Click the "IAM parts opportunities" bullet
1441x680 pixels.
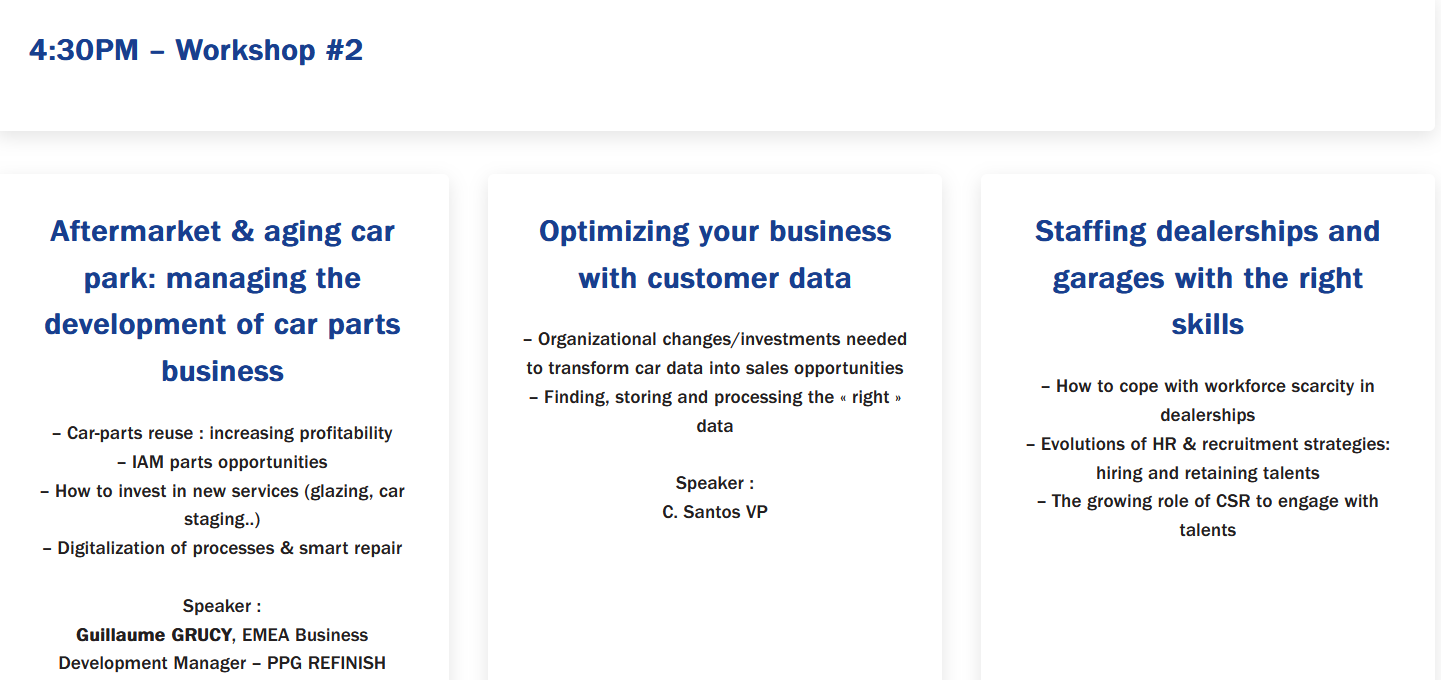(x=222, y=462)
